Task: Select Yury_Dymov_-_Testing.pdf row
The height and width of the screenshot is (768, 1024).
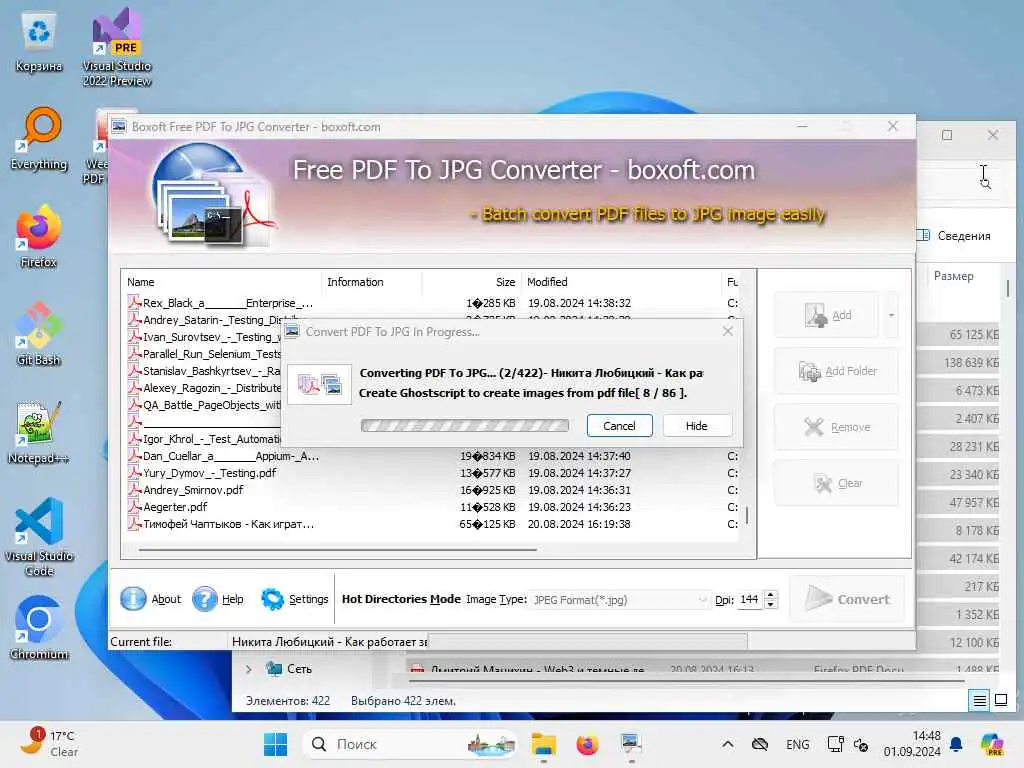Action: pyautogui.click(x=432, y=473)
